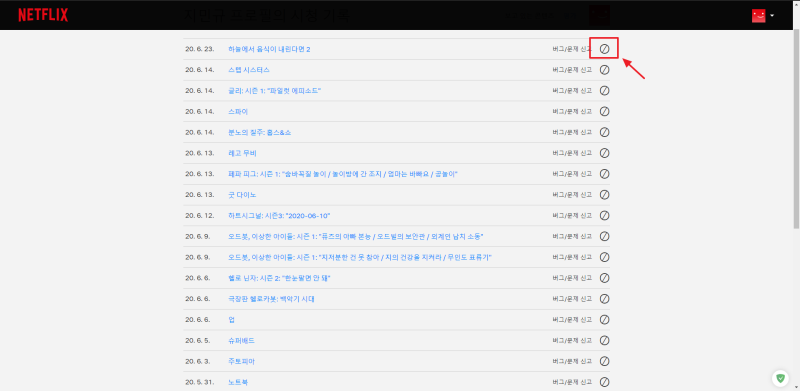Go to Netflix home via logo

pyautogui.click(x=43, y=15)
